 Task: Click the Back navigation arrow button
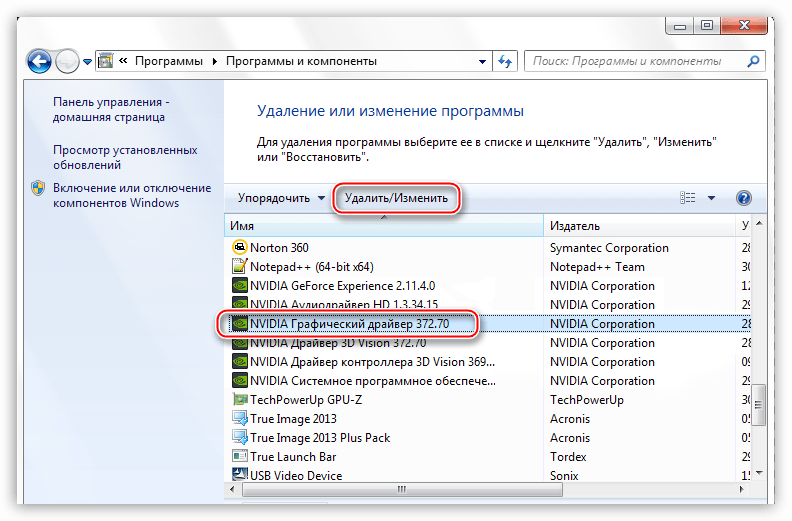pos(39,62)
